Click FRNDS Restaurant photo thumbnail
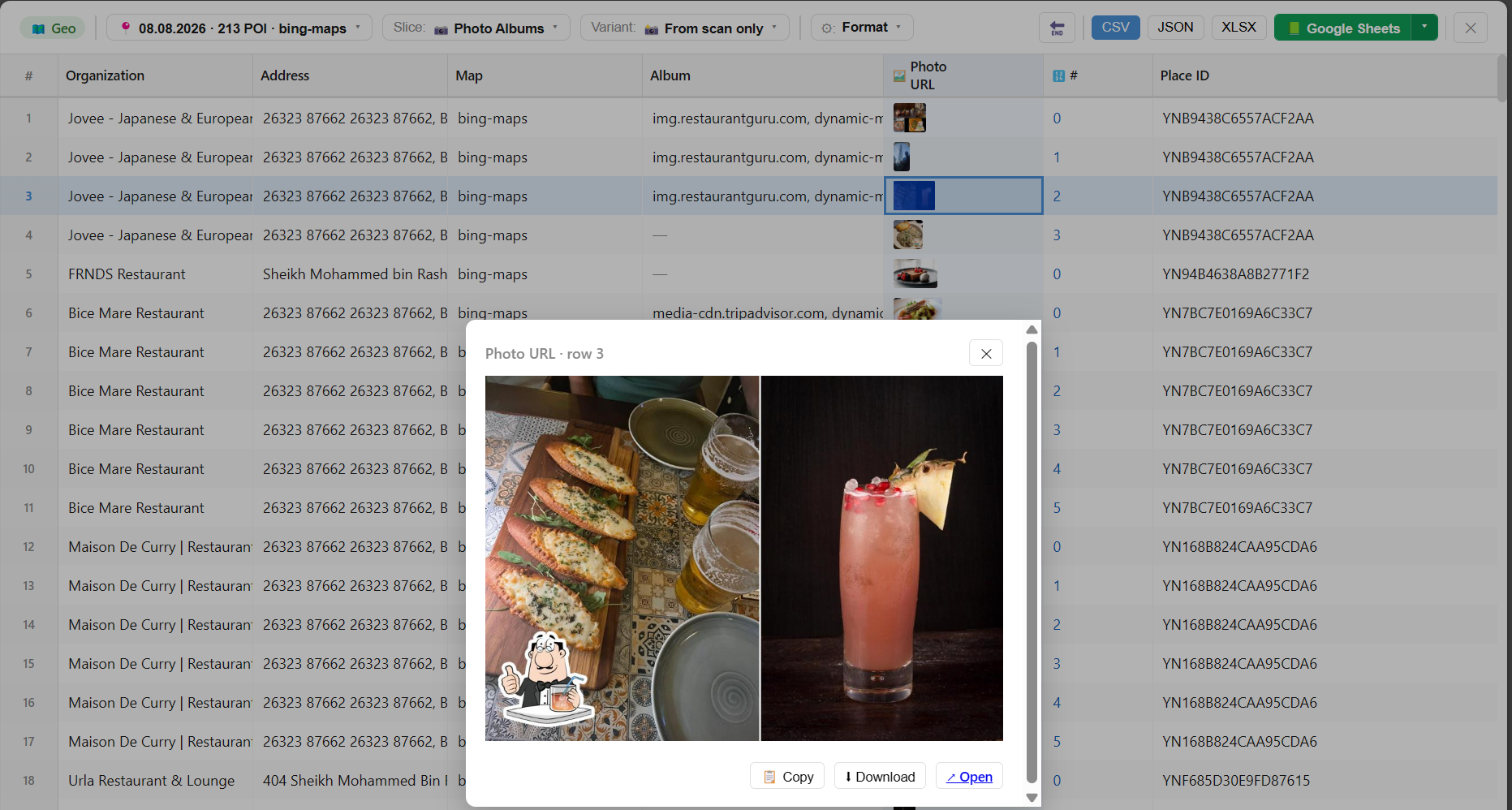1512x810 pixels. coord(915,274)
